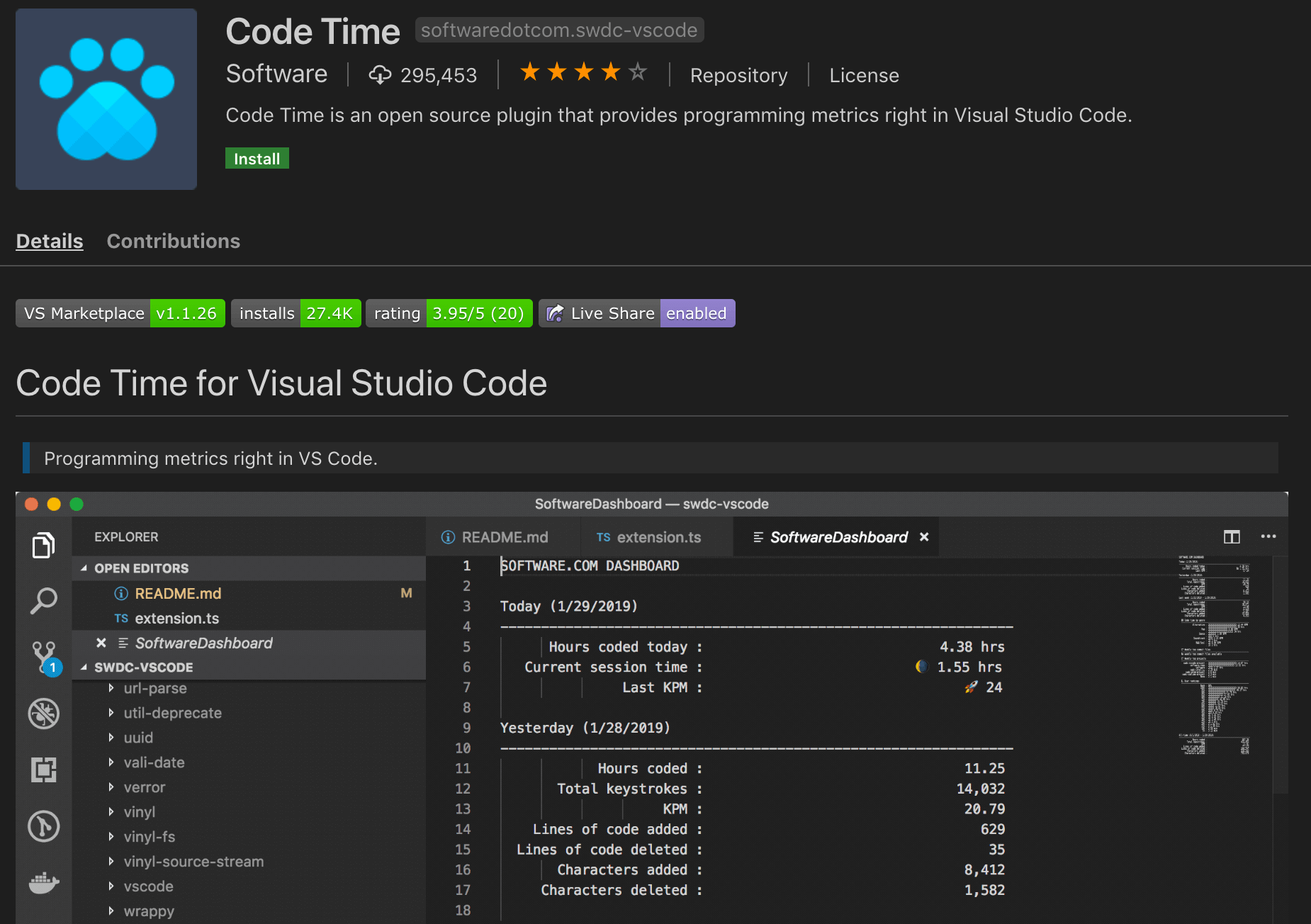Close the SoftwareDashboard tab with its X
Image resolution: width=1311 pixels, height=924 pixels.
coord(924,537)
